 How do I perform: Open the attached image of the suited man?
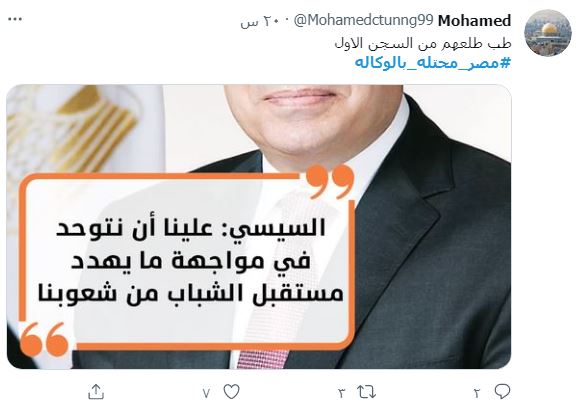point(259,227)
